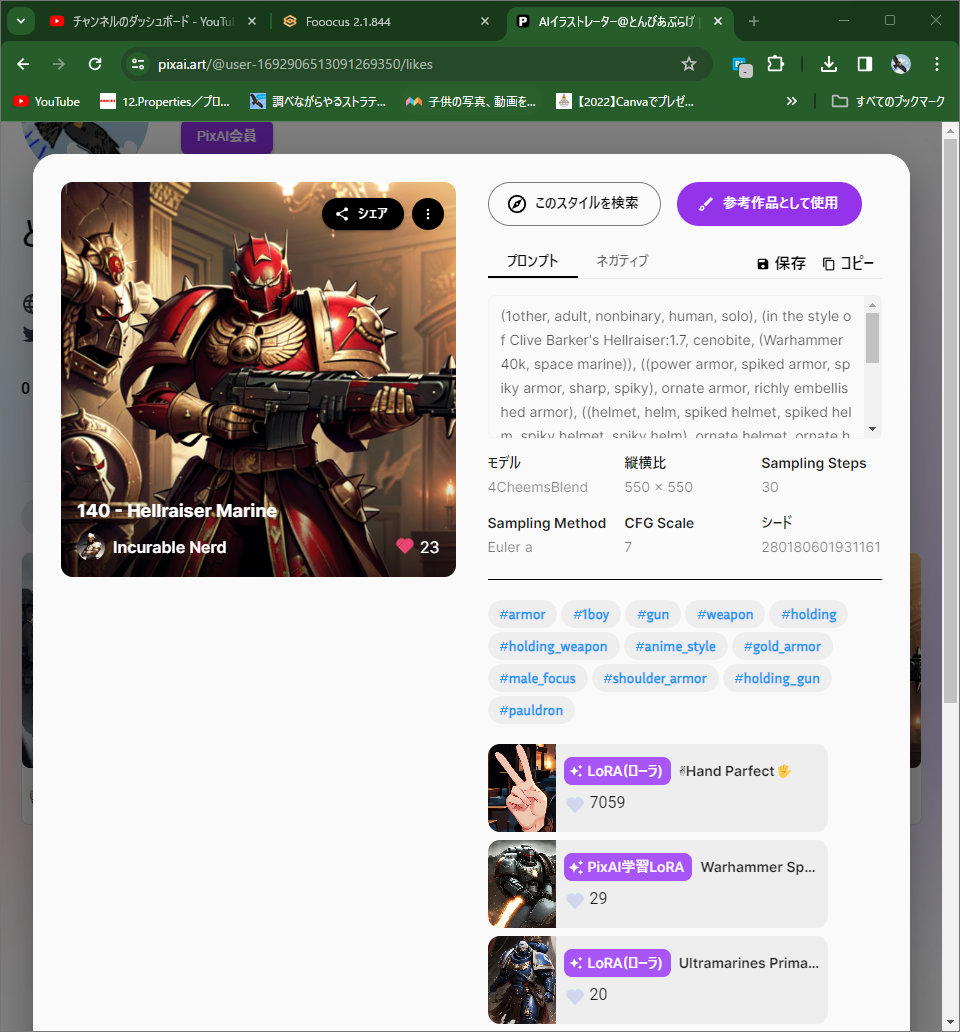Open the downloads icon in toolbar
Image resolution: width=960 pixels, height=1032 pixels.
point(829,64)
